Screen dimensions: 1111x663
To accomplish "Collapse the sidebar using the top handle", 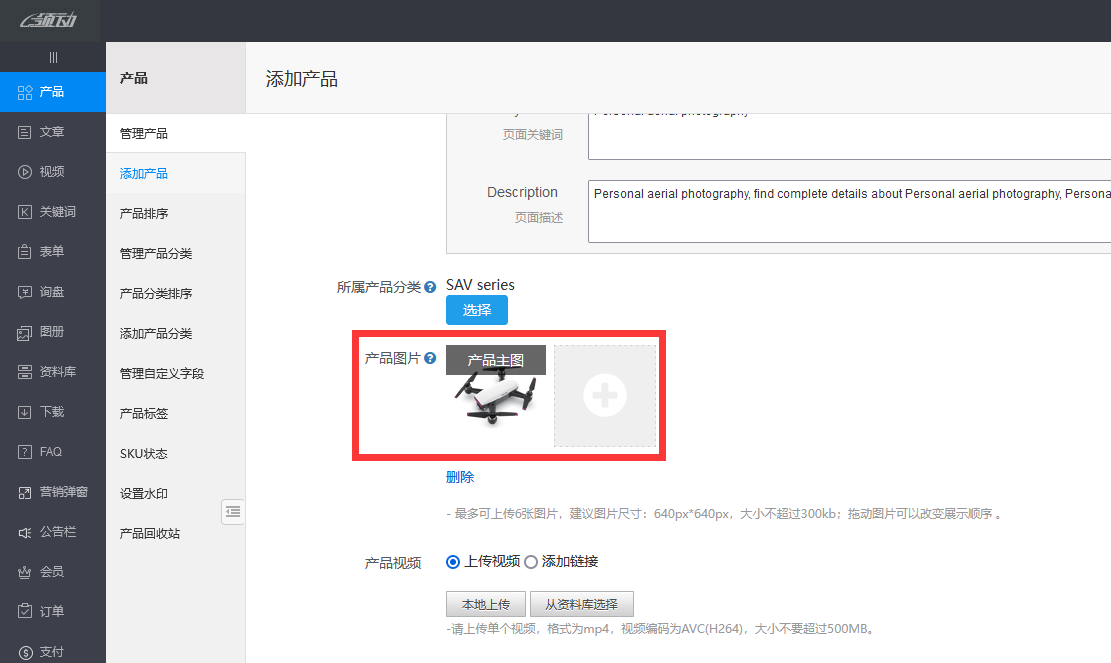I will click(x=53, y=55).
